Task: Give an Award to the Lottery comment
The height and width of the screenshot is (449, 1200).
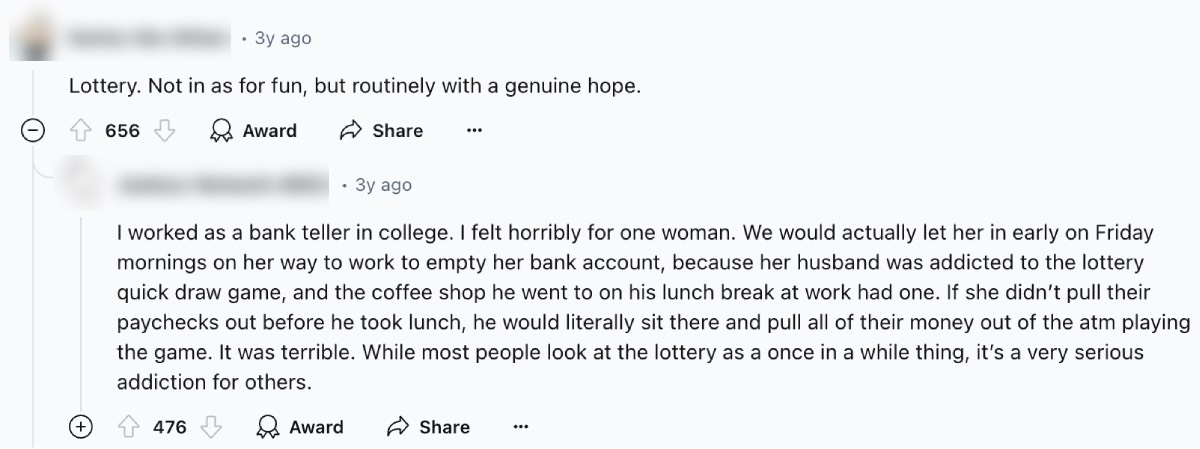Action: click(x=254, y=131)
